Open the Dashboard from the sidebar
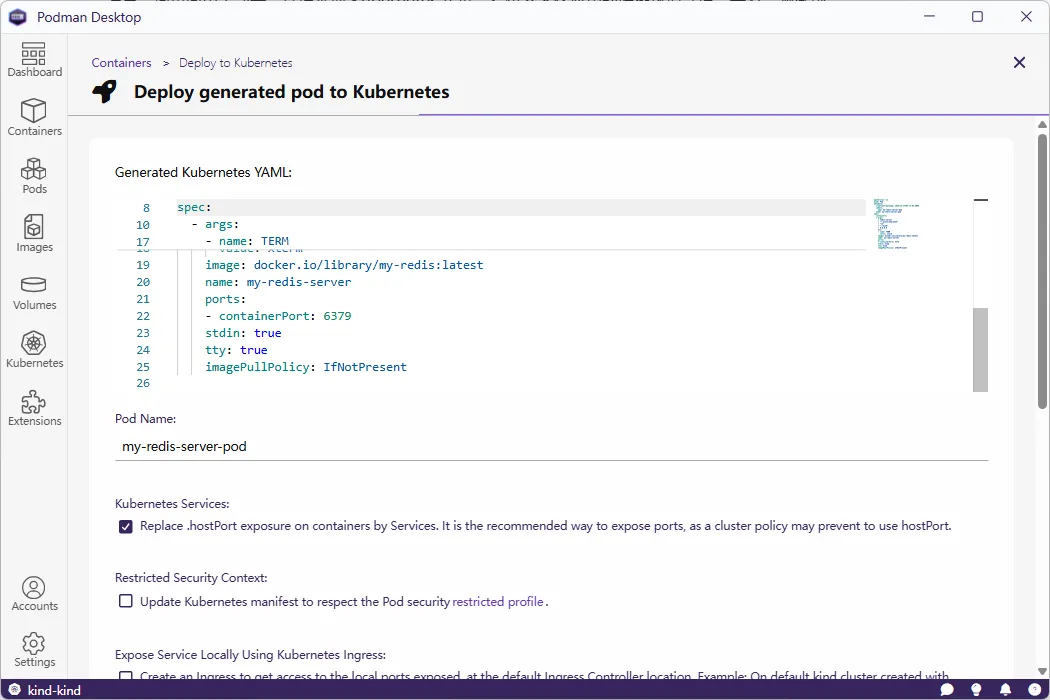Screen dimensions: 1050x700 click(34, 58)
